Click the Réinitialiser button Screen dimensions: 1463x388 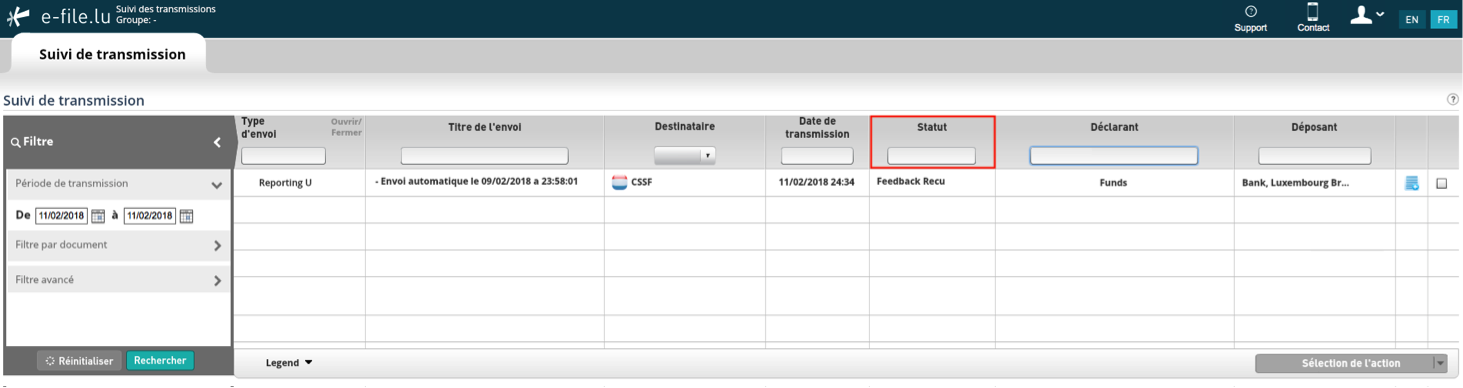[x=79, y=361]
